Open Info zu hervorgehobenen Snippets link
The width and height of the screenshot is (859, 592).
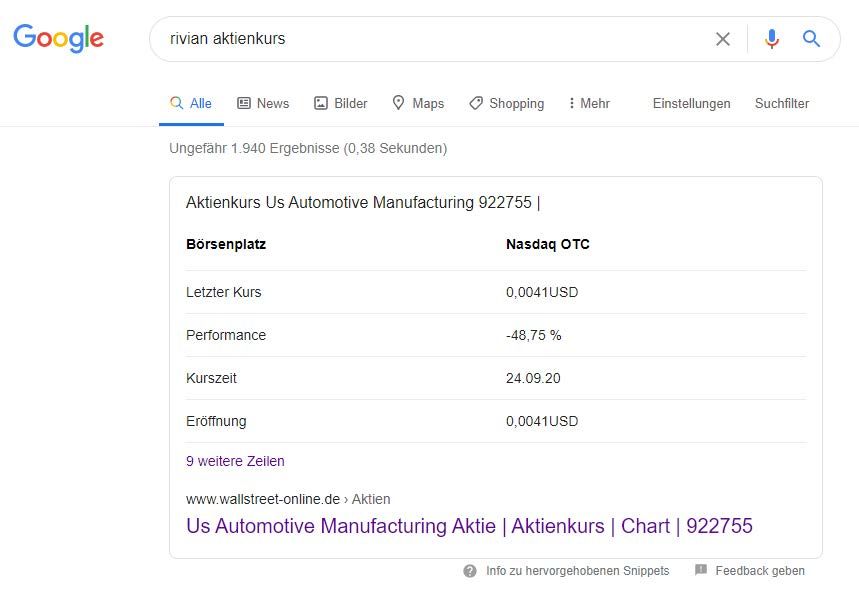(577, 571)
